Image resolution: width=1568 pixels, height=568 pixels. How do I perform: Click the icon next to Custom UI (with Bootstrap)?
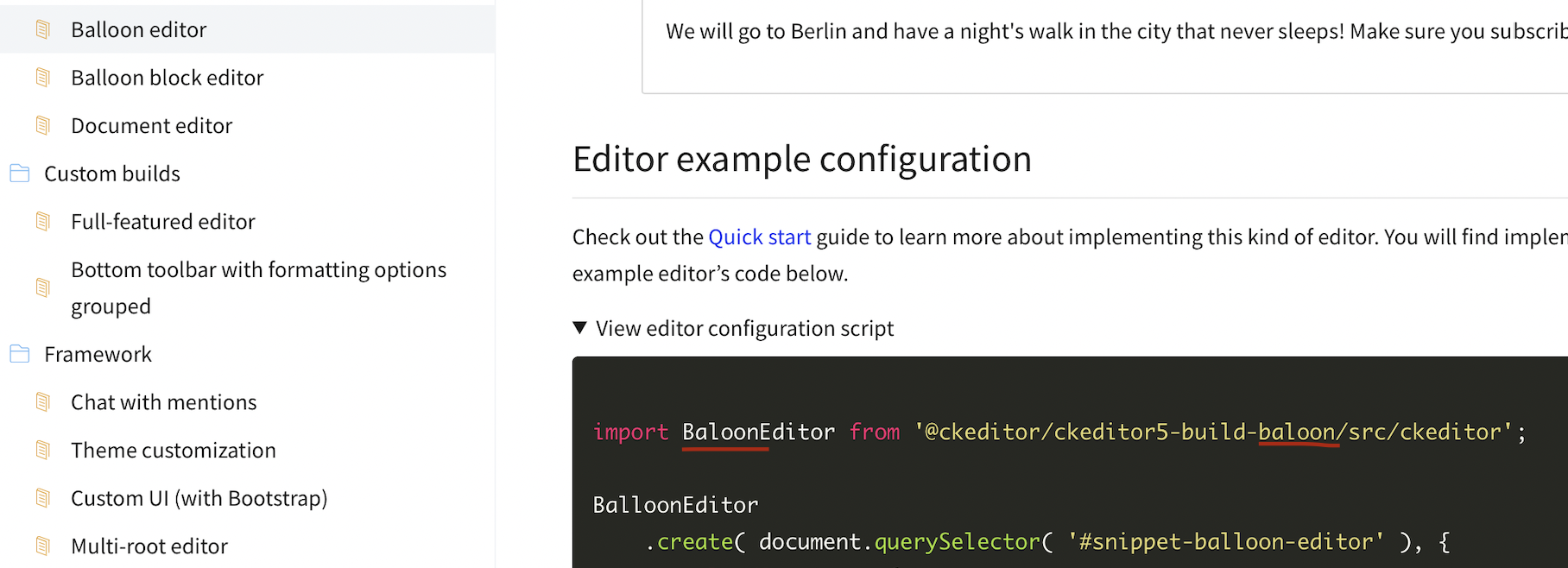pyautogui.click(x=41, y=497)
